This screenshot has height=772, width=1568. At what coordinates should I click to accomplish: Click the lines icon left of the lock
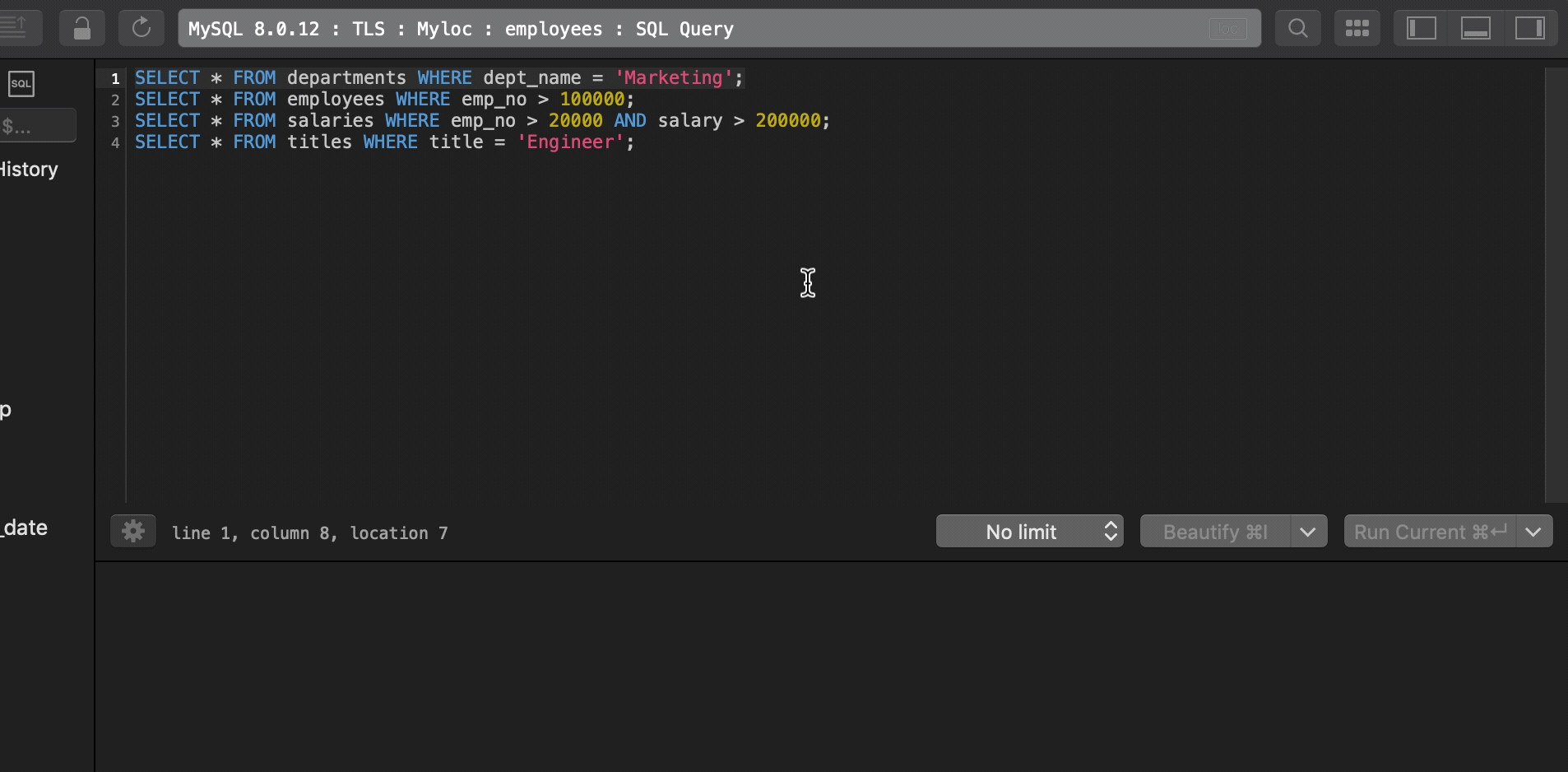15,28
